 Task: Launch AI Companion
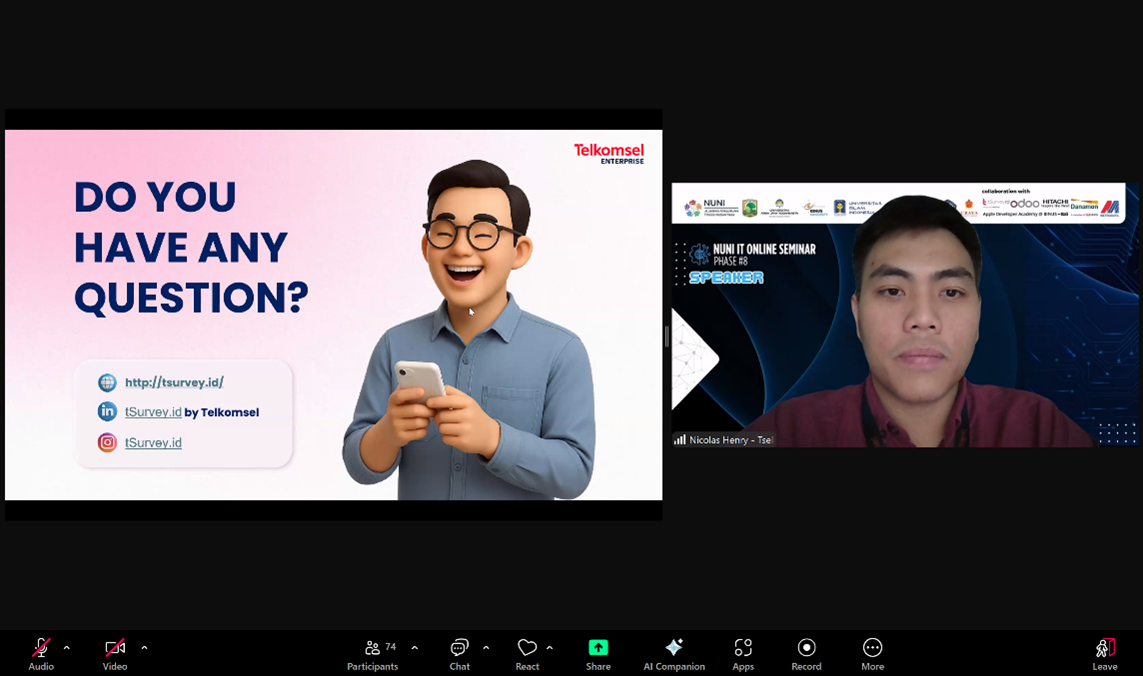tap(674, 653)
